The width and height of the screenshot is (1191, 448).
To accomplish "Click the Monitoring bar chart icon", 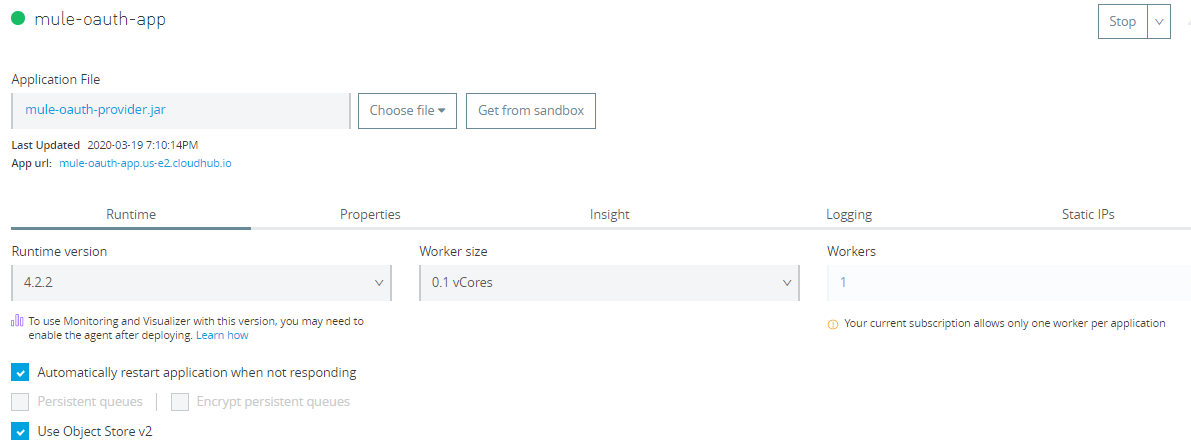I will point(17,321).
